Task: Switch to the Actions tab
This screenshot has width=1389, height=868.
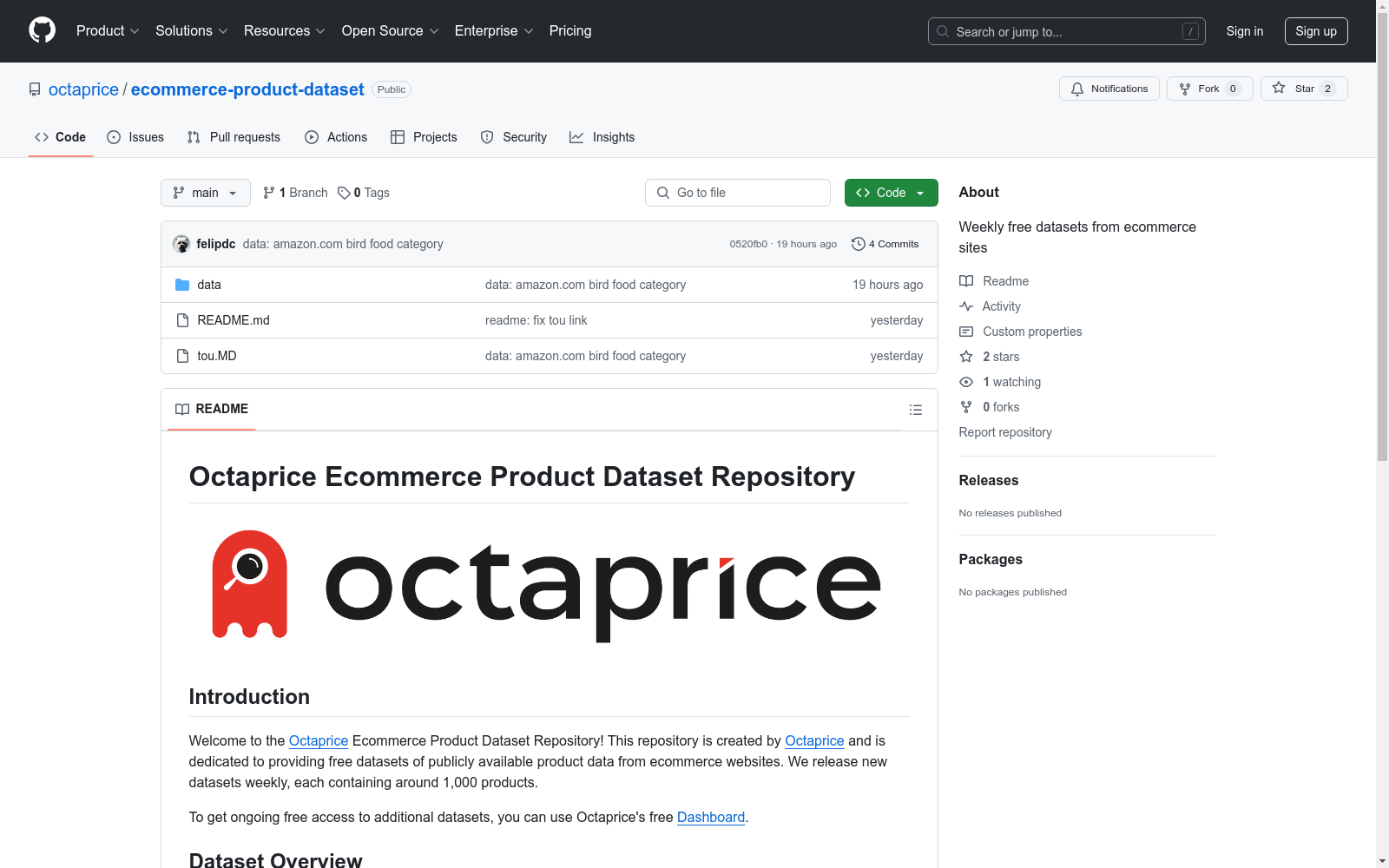Action: pos(336,137)
